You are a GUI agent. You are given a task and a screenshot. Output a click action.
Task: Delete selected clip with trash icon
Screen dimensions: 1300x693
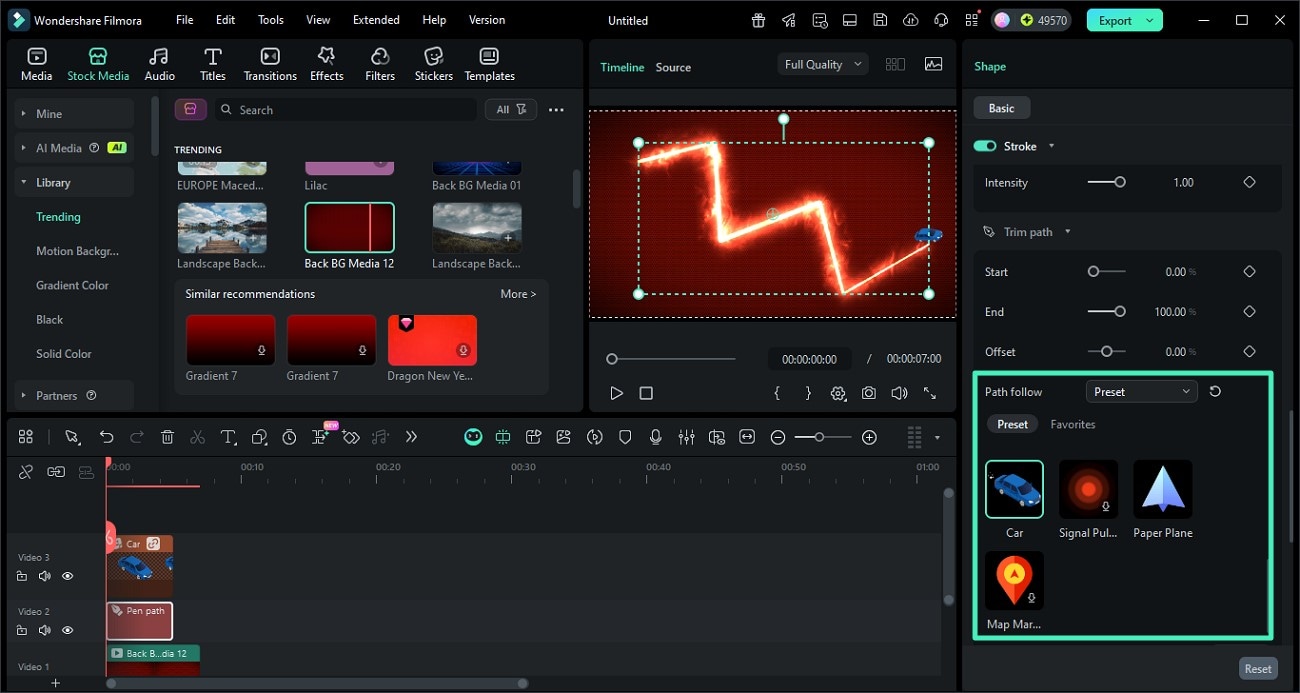167,437
